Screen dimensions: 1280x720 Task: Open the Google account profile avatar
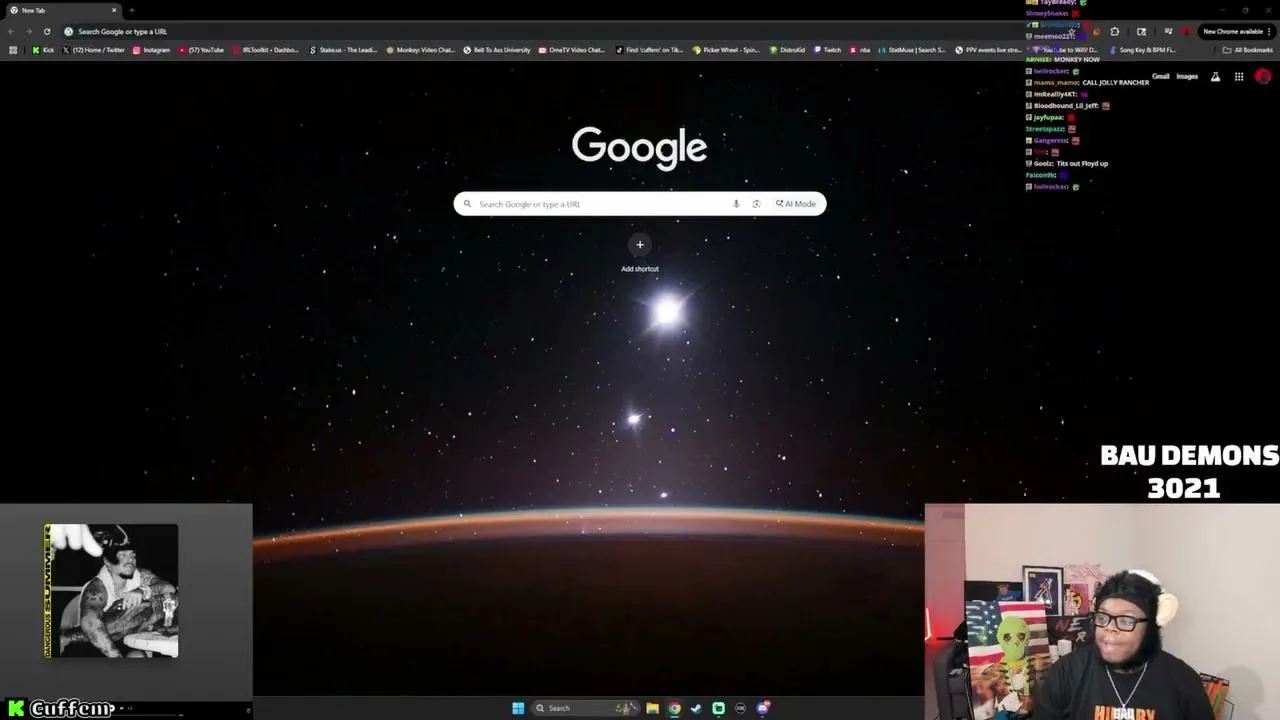tap(1263, 77)
